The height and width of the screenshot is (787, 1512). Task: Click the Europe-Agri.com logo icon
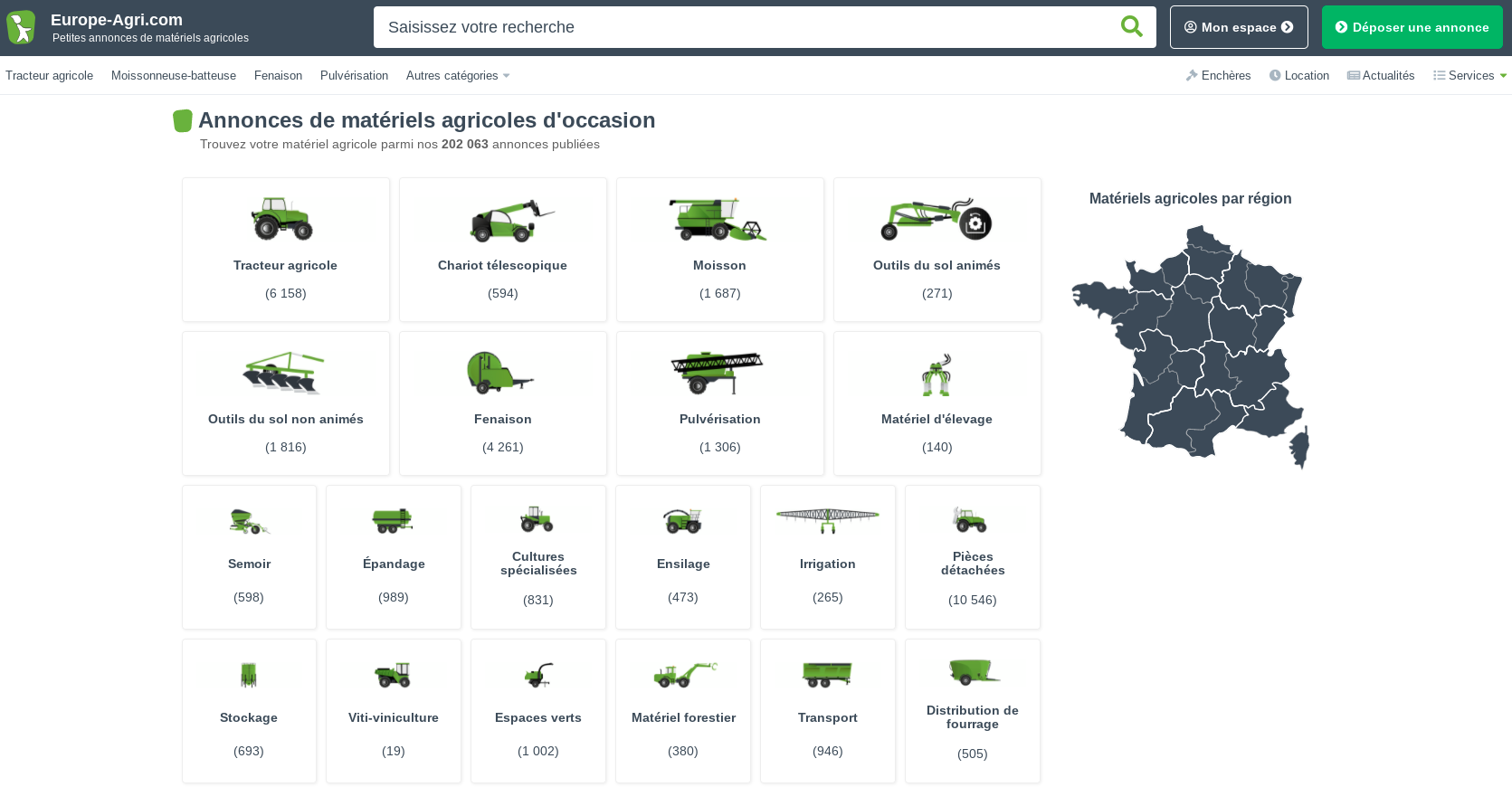click(x=21, y=27)
